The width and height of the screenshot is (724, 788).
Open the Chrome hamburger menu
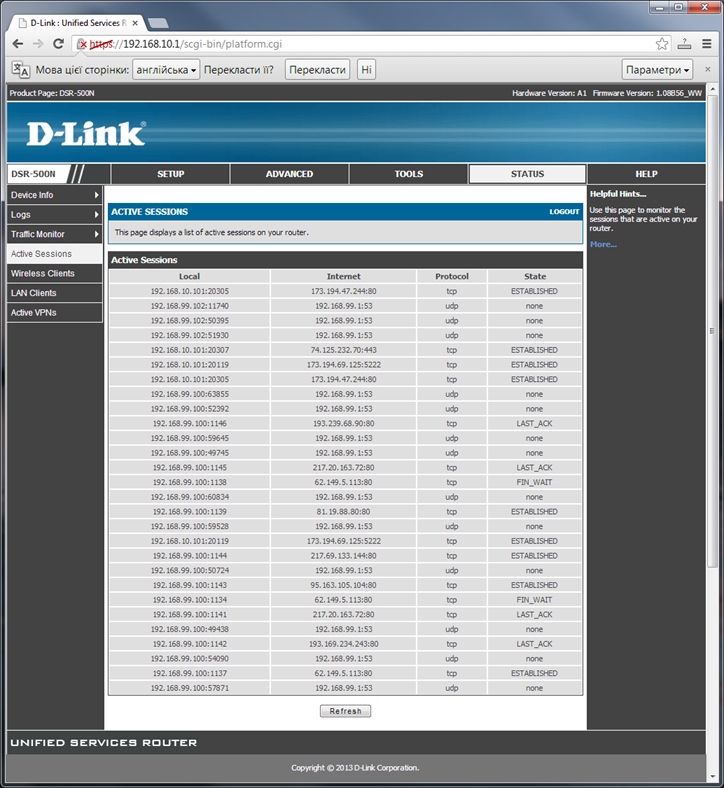click(708, 44)
